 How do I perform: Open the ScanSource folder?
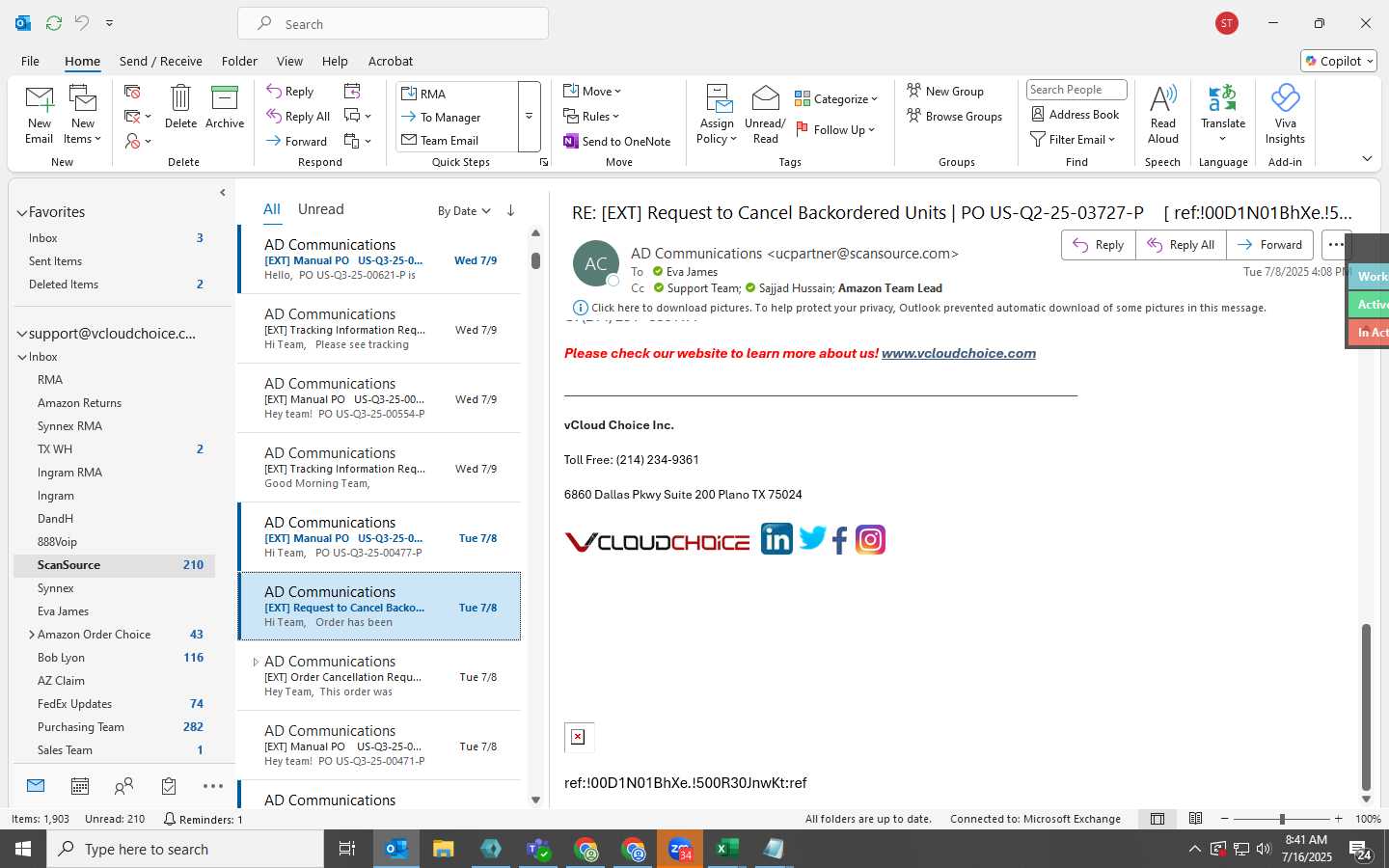click(x=114, y=565)
